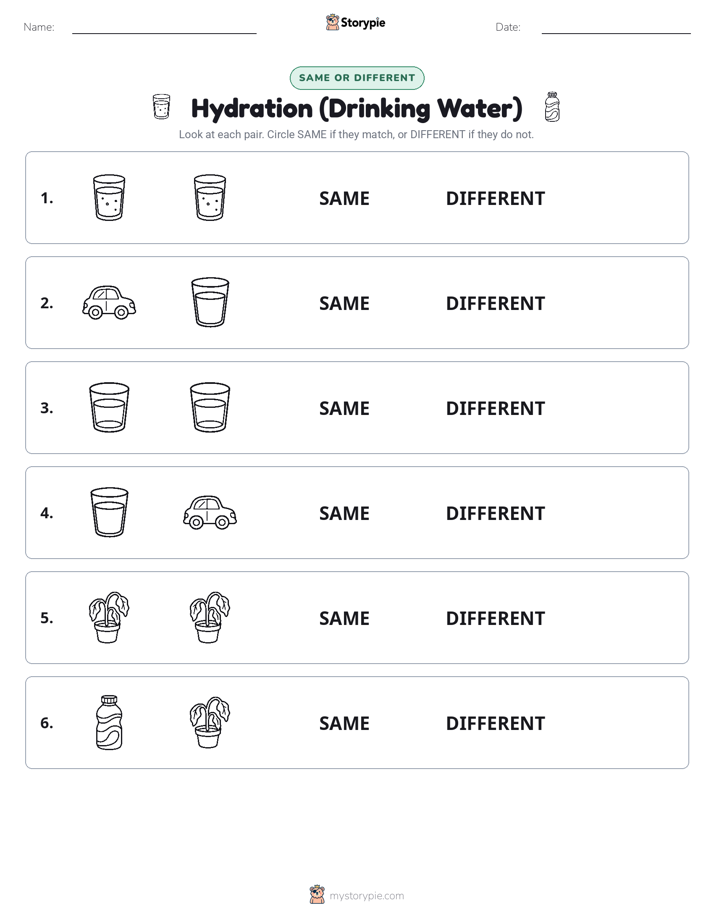Choose SAME for row 3
The width and height of the screenshot is (714, 924).
pos(344,408)
